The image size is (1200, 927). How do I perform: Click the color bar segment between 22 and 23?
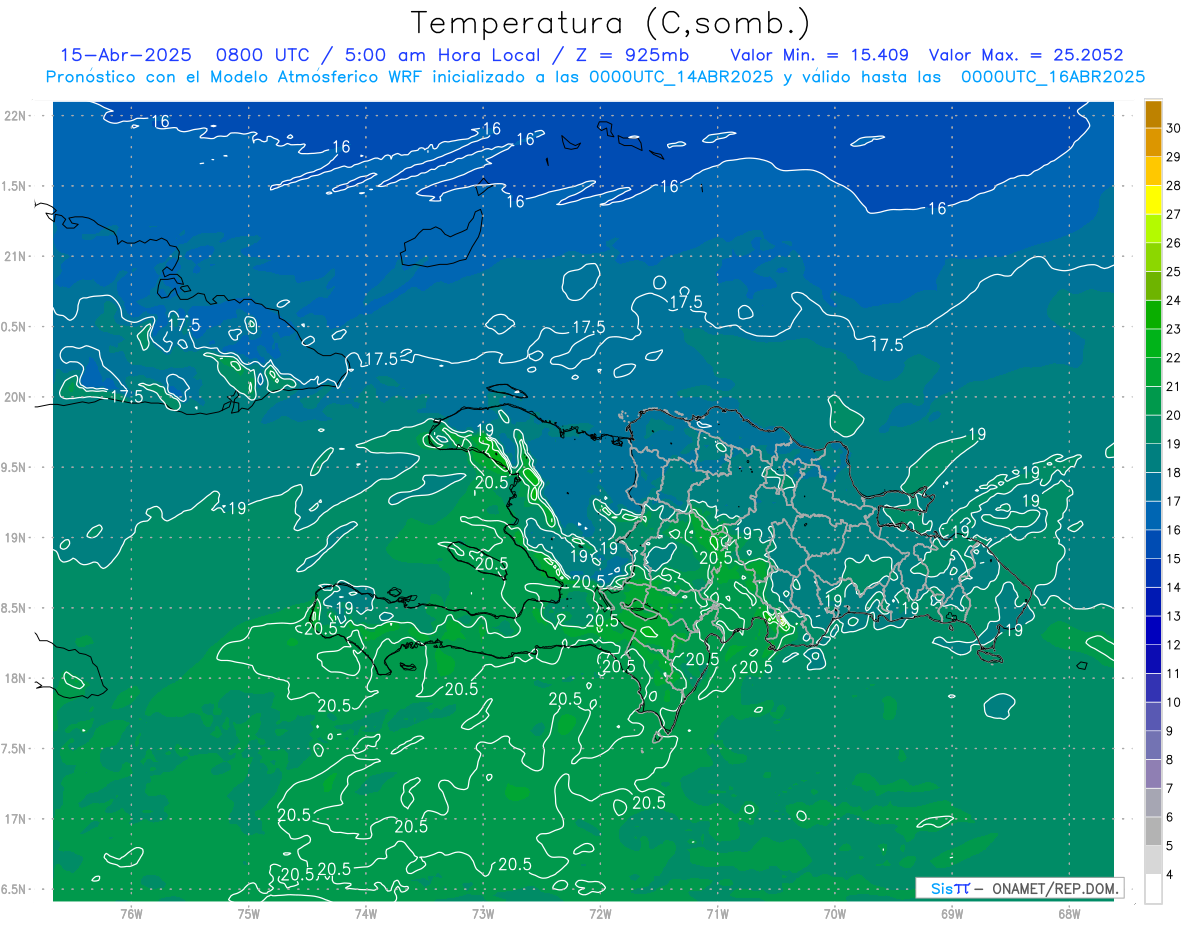pyautogui.click(x=1153, y=343)
